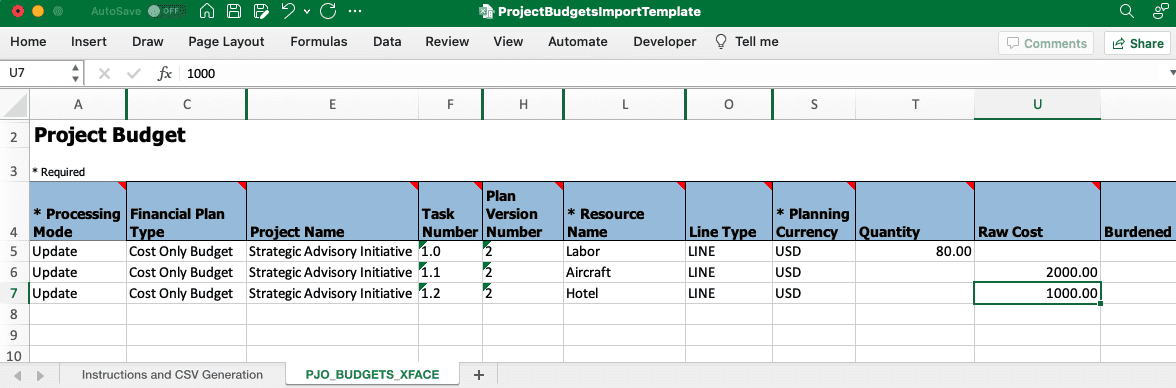Select column L header
The image size is (1176, 388).
[625, 105]
